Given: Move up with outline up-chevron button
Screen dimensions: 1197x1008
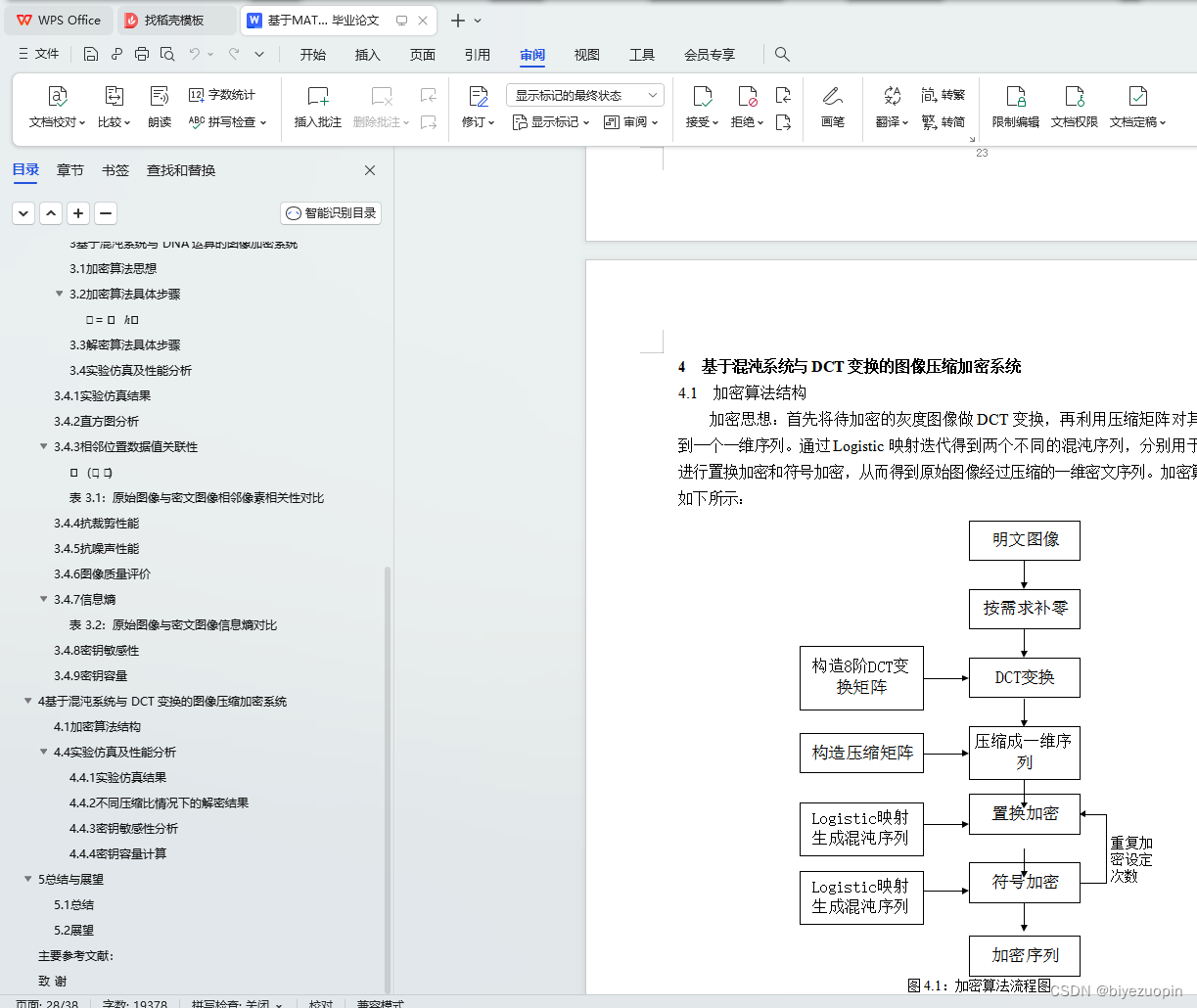Looking at the screenshot, I should 51,212.
